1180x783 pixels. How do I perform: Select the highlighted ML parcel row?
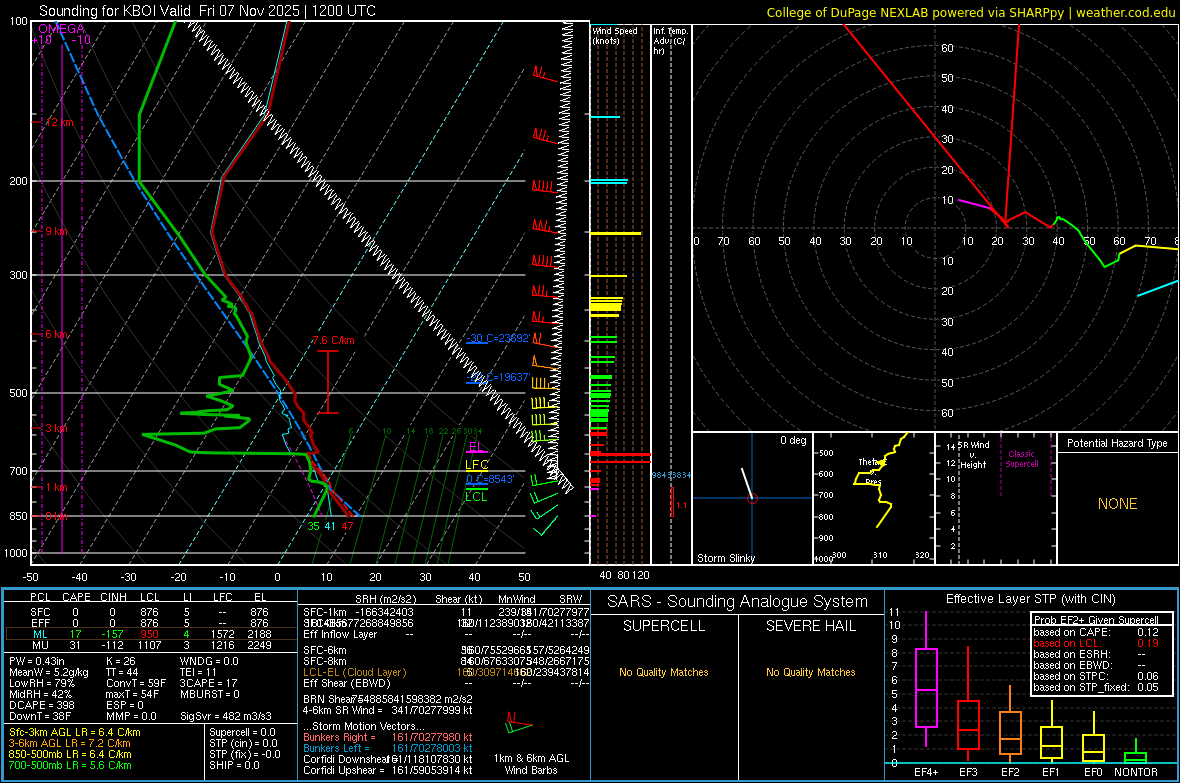pos(151,634)
